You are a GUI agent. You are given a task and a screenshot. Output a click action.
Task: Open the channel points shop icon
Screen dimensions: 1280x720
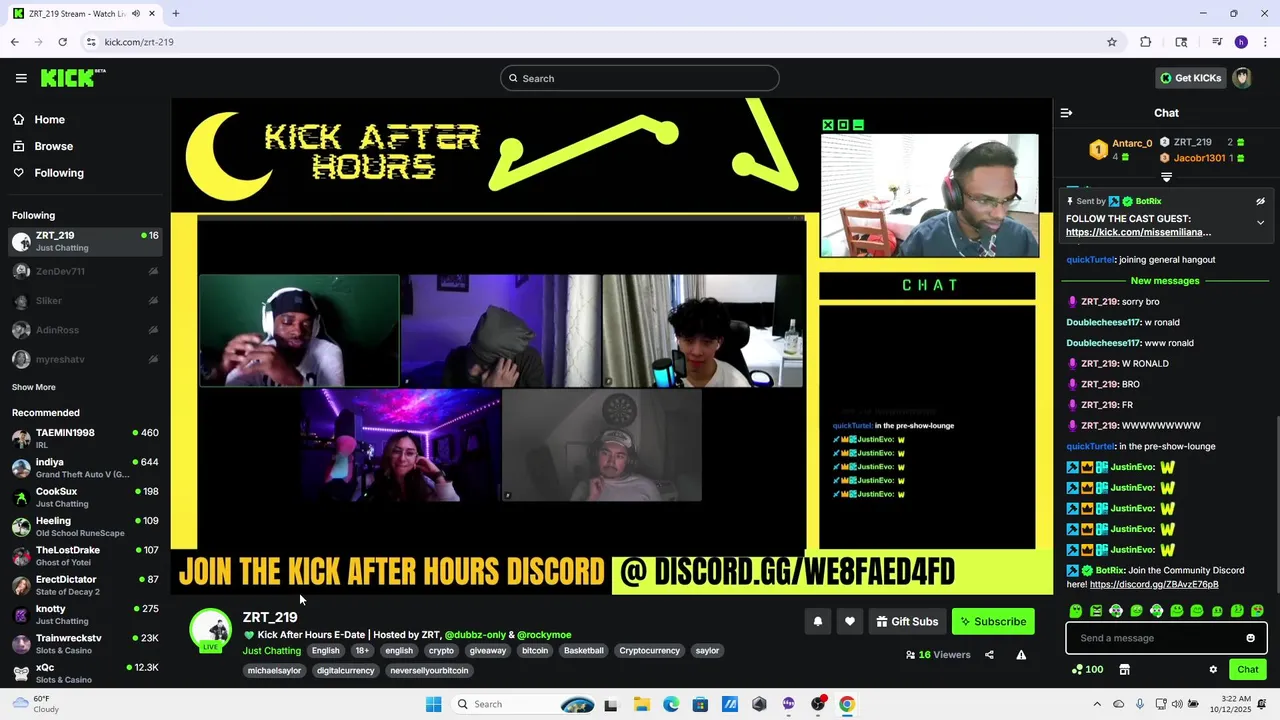(x=1124, y=669)
